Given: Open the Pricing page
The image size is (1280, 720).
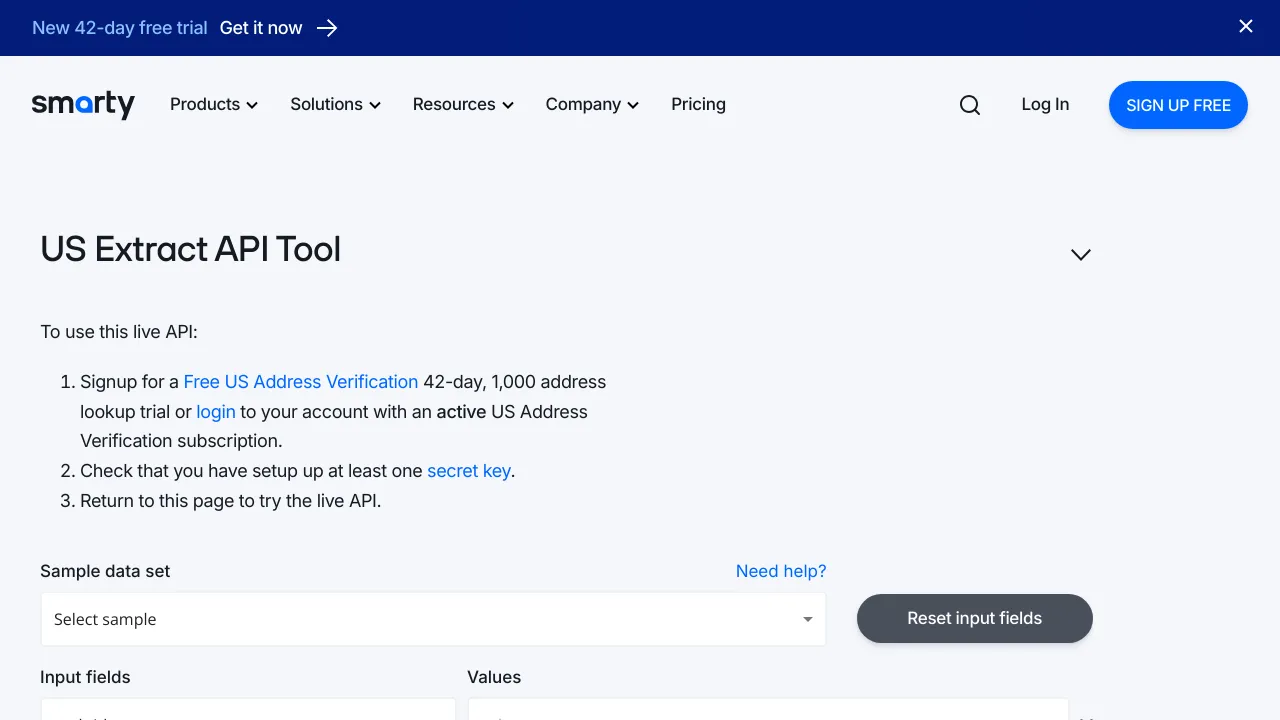Looking at the screenshot, I should (x=698, y=104).
